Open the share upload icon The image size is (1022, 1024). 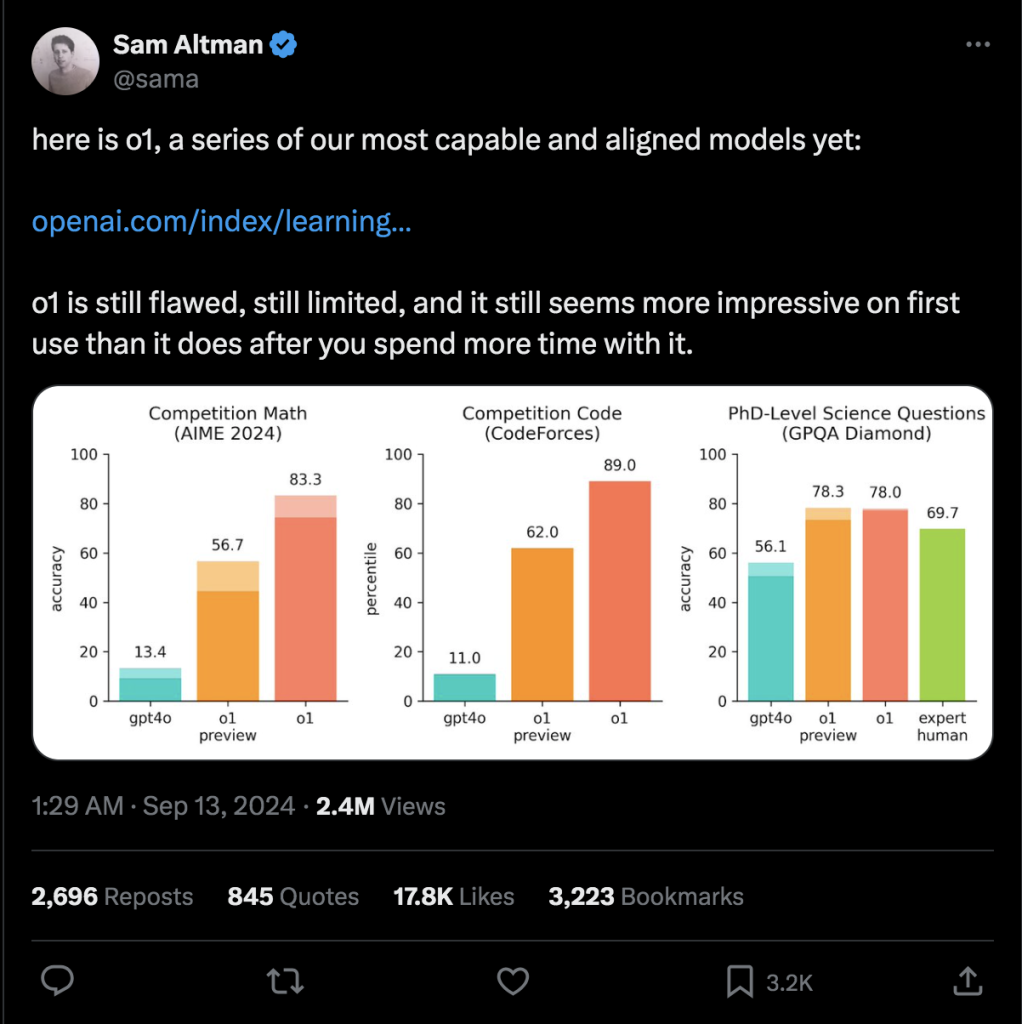click(x=968, y=981)
